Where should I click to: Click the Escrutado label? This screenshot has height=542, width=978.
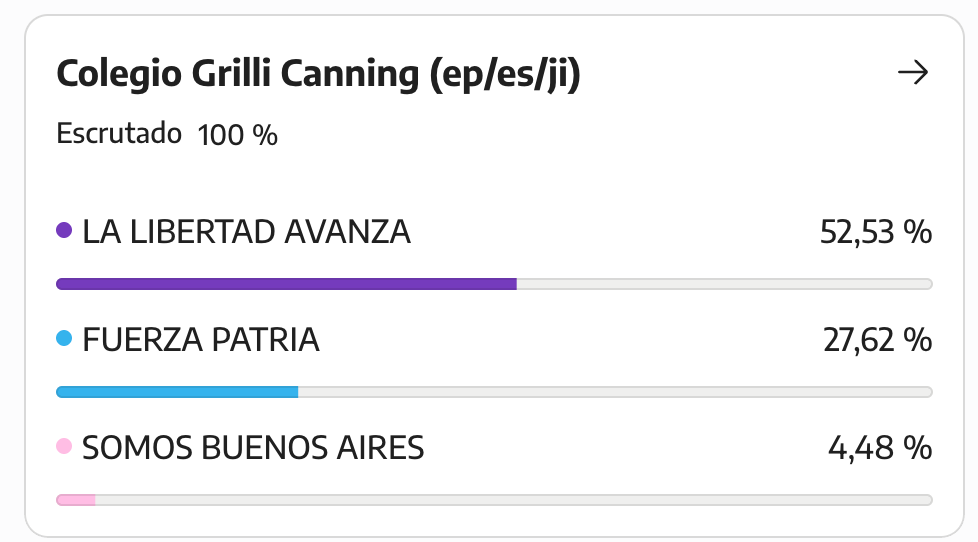119,133
